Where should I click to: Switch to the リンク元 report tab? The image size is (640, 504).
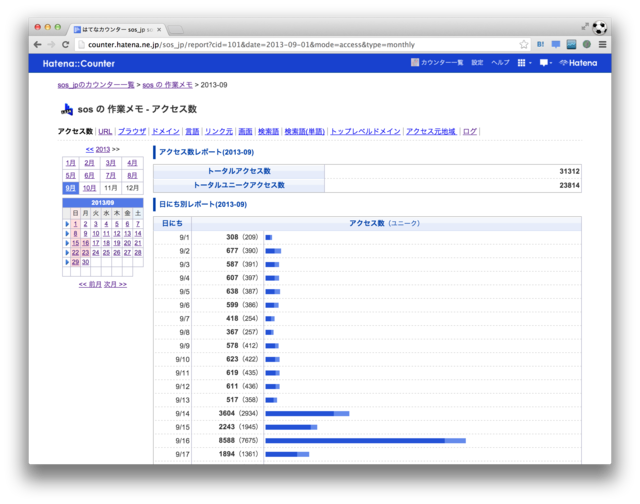[x=219, y=131]
